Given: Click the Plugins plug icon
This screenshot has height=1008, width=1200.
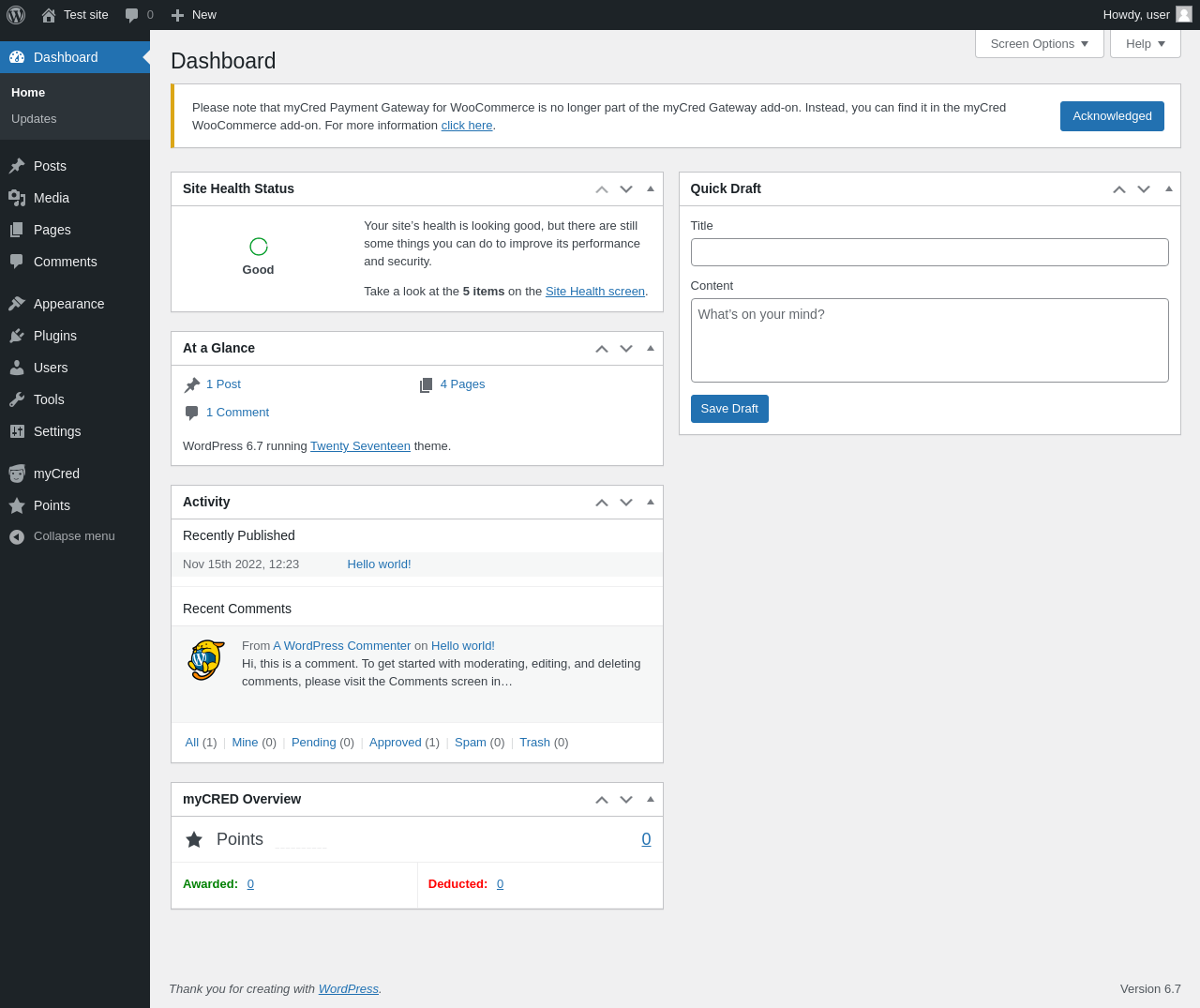Looking at the screenshot, I should [x=17, y=336].
